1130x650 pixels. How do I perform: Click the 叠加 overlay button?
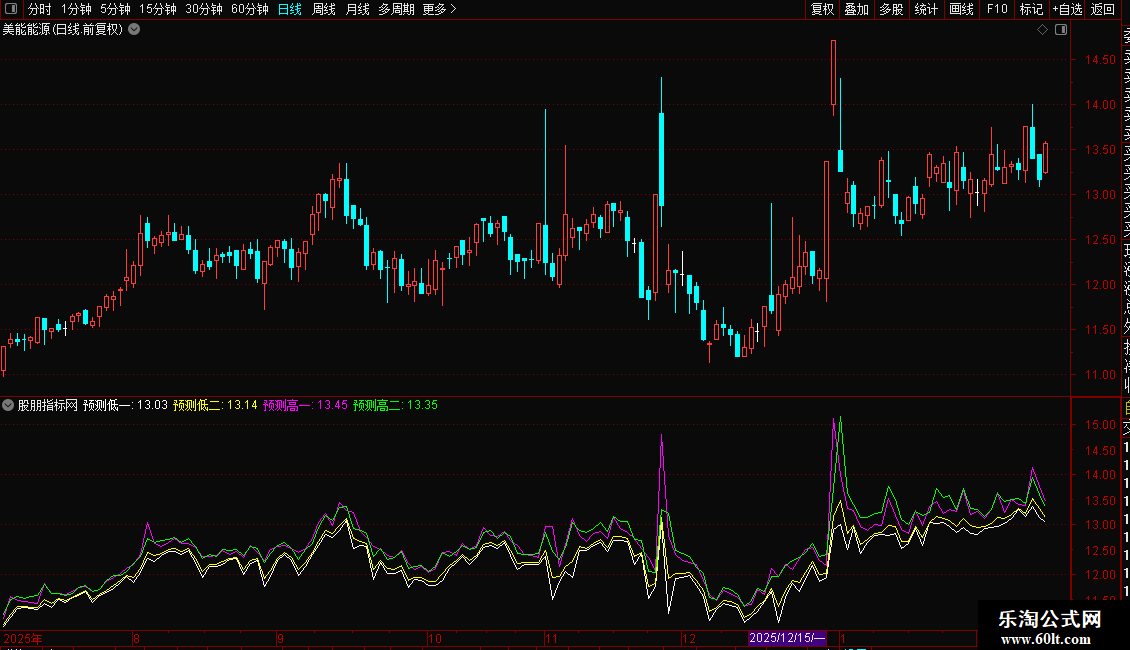click(857, 9)
